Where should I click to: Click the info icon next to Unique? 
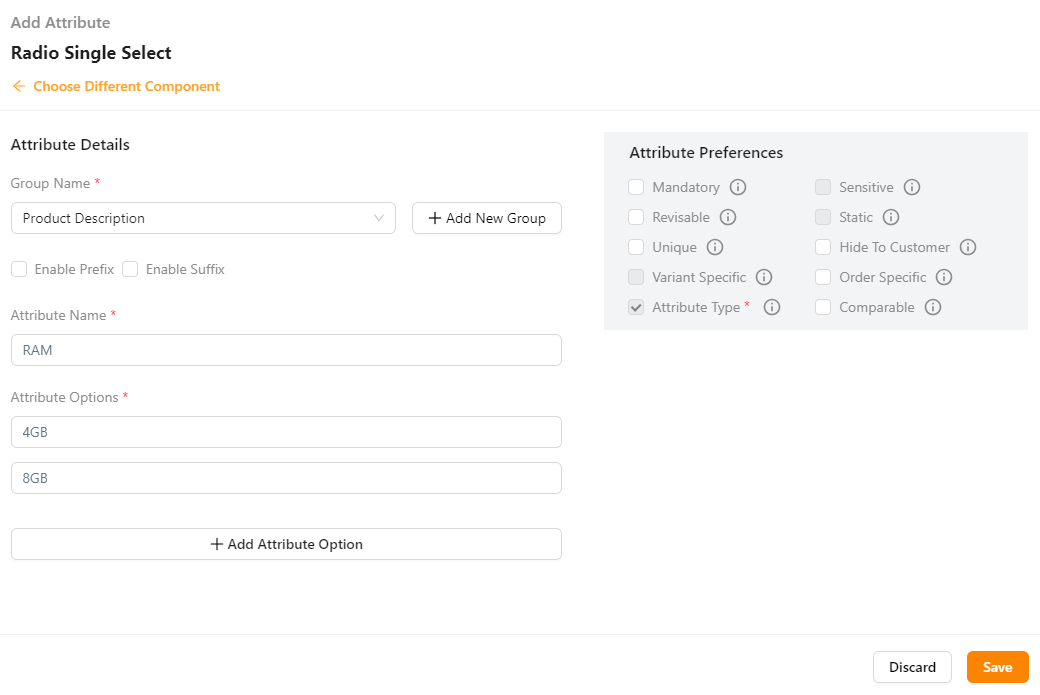click(x=714, y=247)
